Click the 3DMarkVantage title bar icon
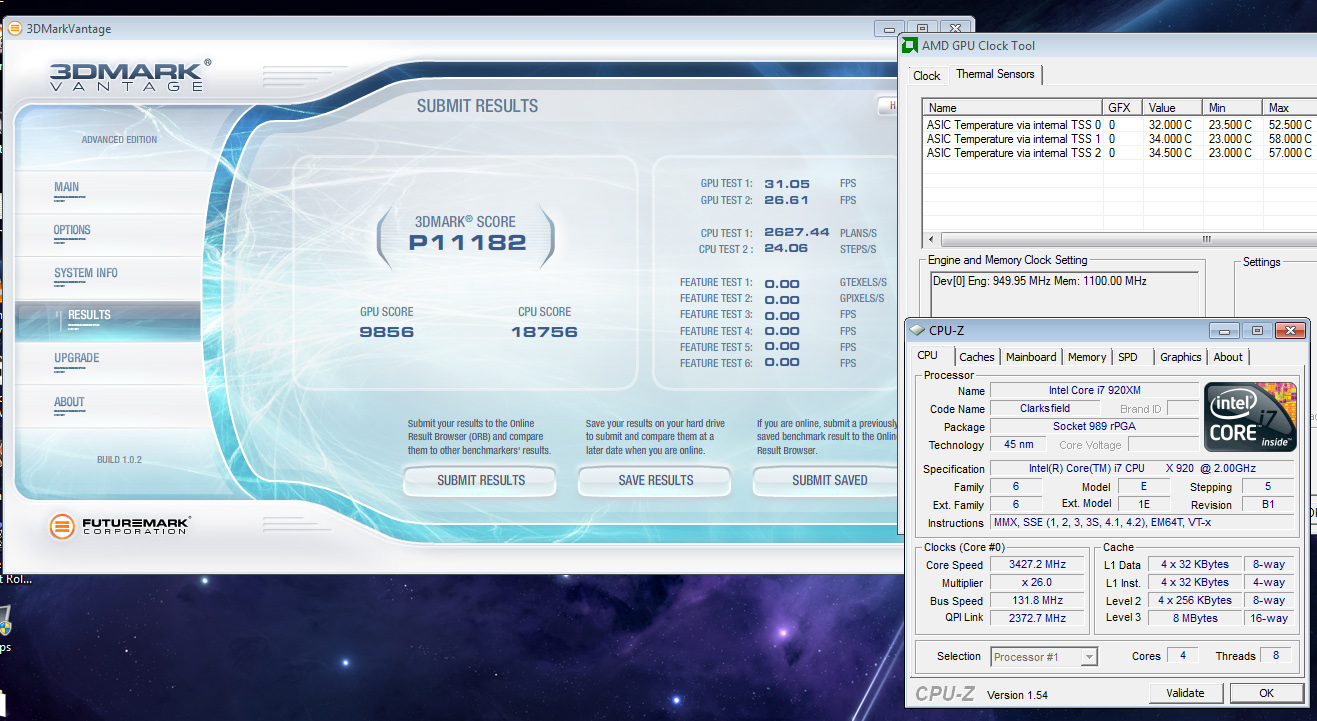The image size is (1317, 721). (x=14, y=29)
